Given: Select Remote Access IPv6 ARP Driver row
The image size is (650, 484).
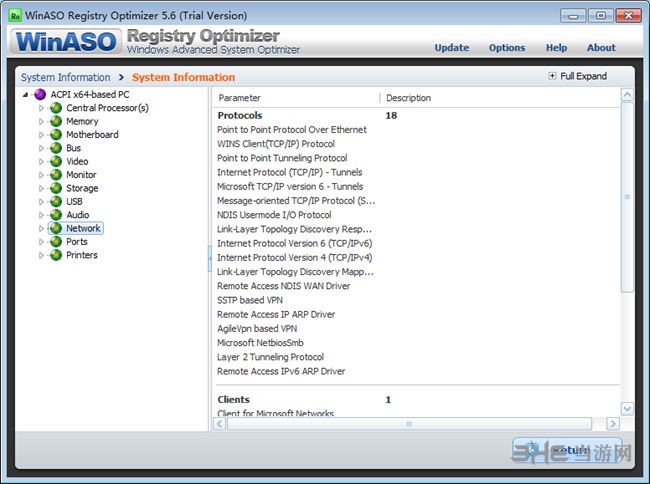Looking at the screenshot, I should click(417, 371).
